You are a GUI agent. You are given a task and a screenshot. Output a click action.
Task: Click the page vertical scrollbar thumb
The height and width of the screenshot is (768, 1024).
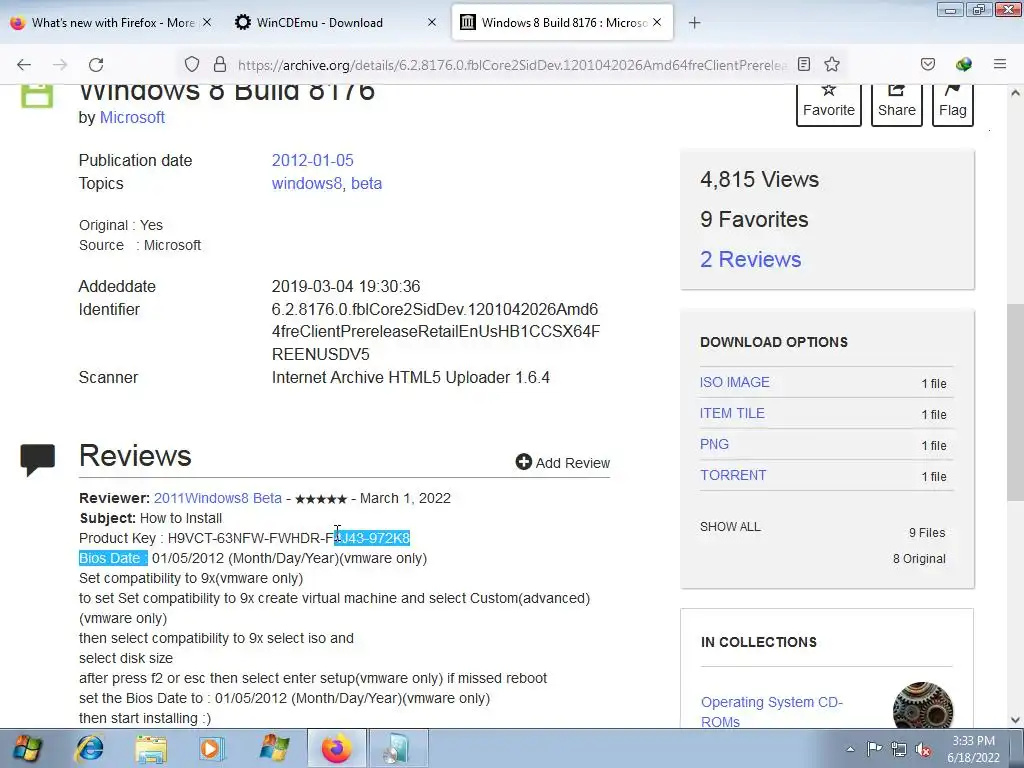point(1015,402)
